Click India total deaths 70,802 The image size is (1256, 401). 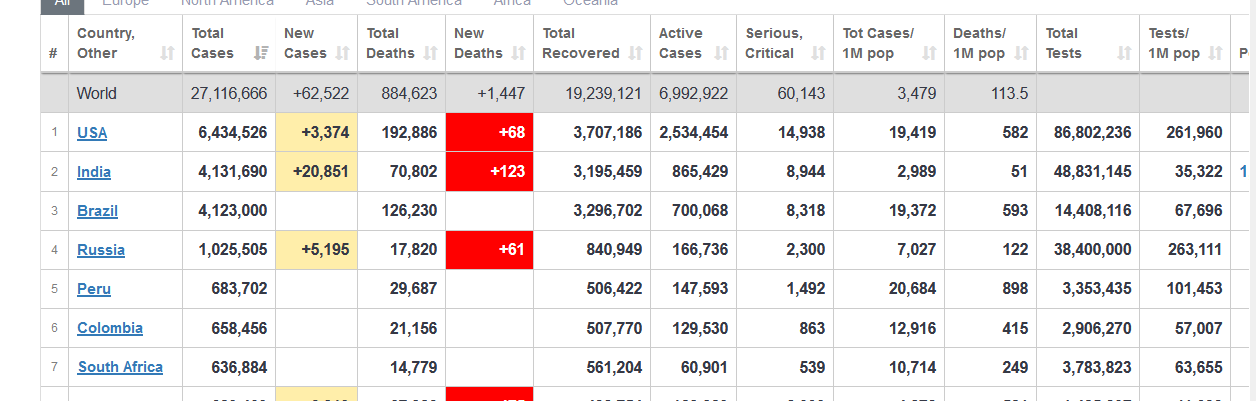coord(413,171)
